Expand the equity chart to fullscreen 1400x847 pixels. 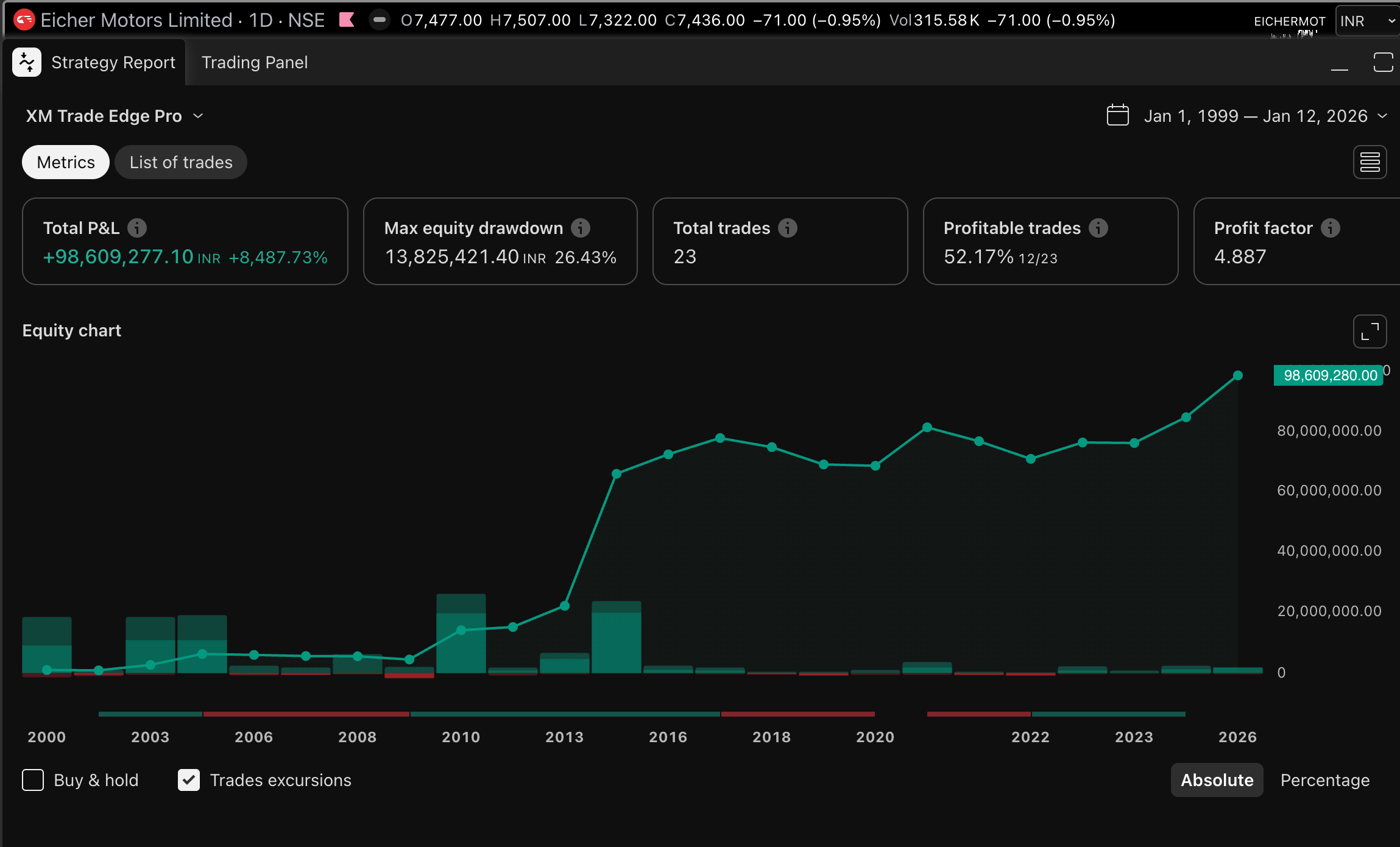pos(1370,331)
